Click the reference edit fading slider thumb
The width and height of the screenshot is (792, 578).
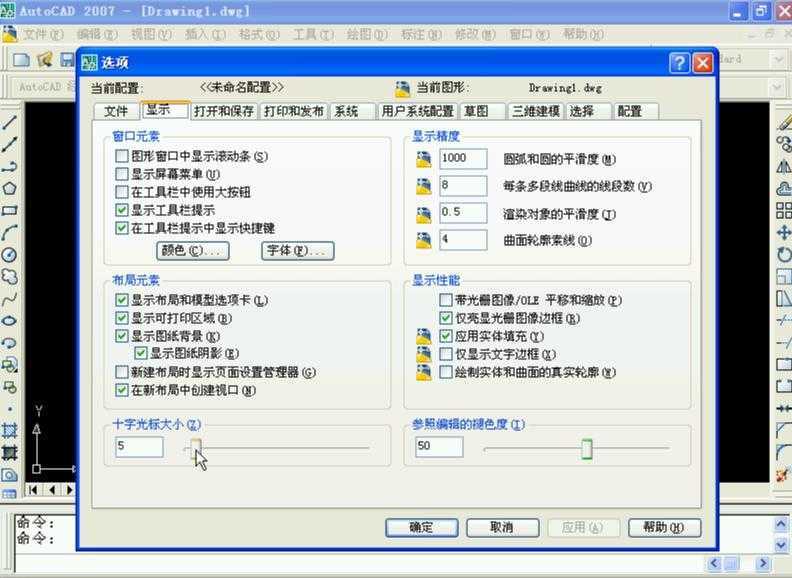click(x=587, y=449)
